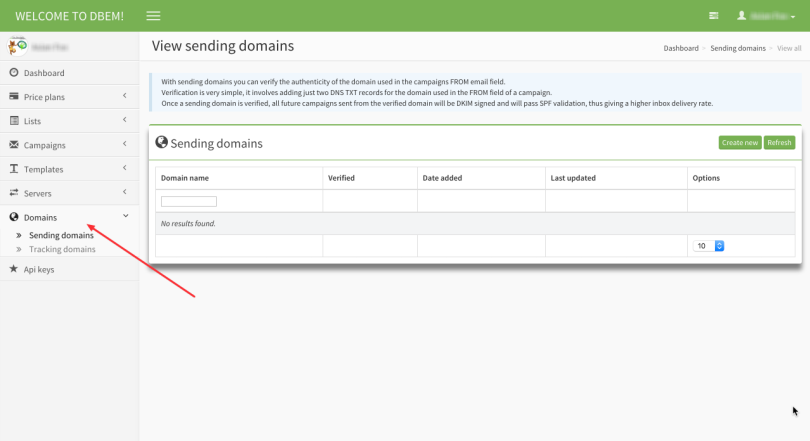Click the Api keys star icon
This screenshot has height=441, width=810.
coord(14,269)
